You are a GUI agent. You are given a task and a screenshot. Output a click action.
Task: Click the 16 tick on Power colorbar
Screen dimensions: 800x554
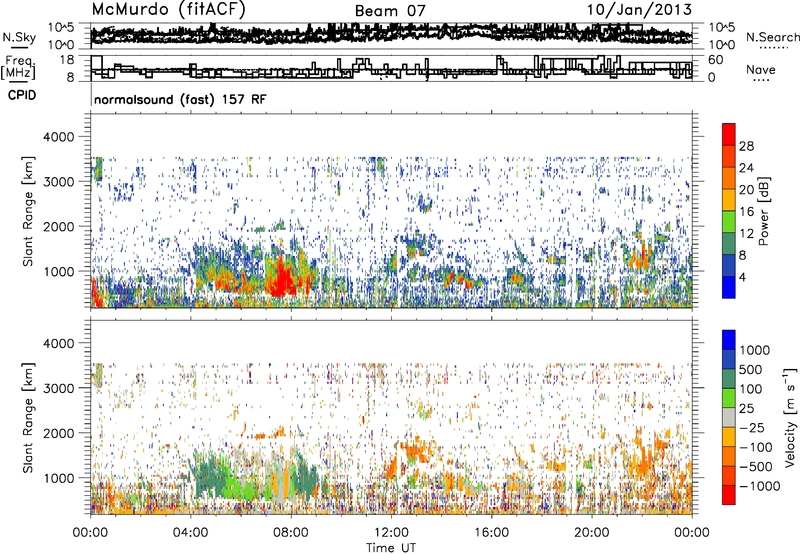[746, 212]
